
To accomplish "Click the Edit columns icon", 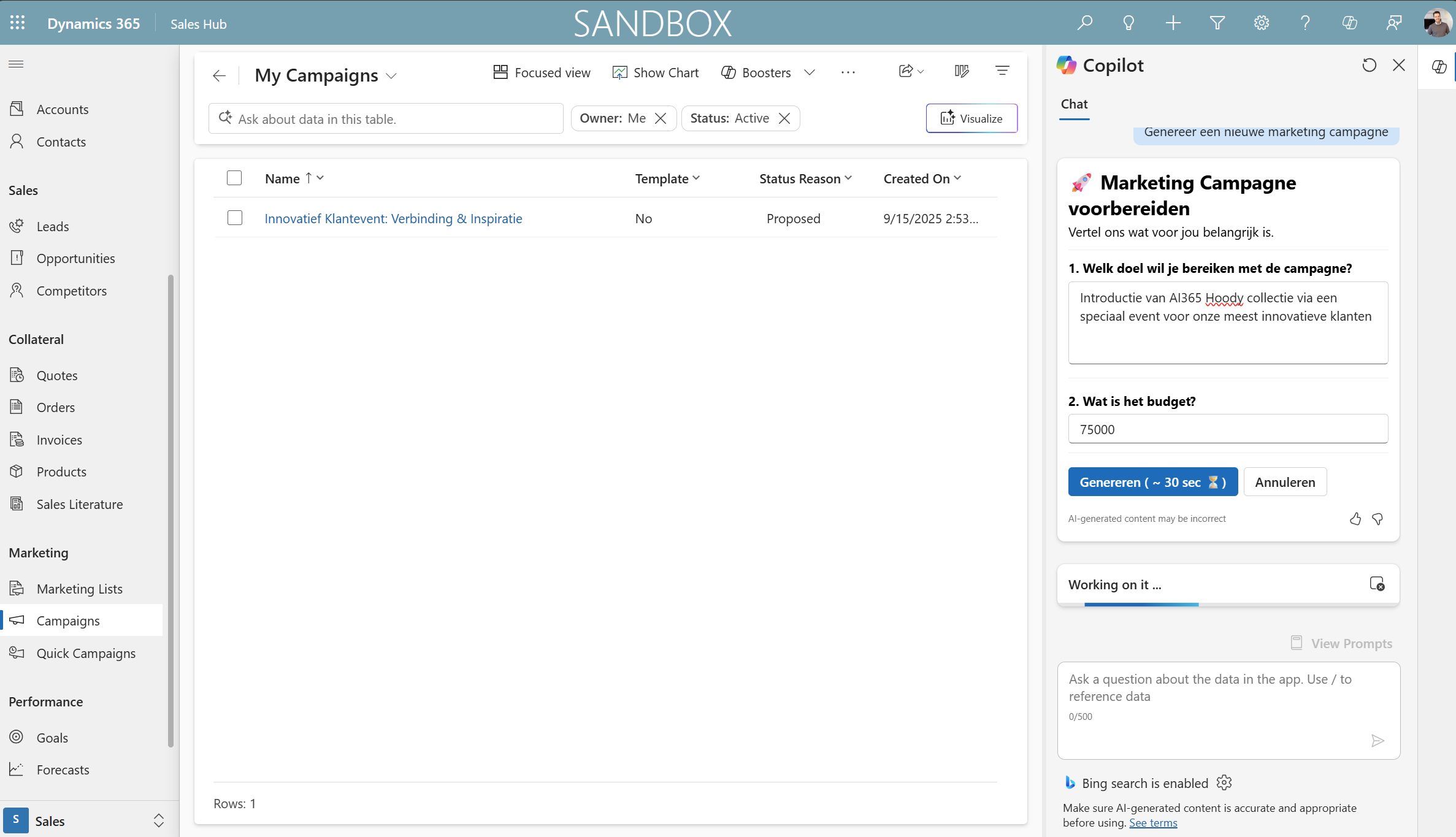I will [961, 72].
